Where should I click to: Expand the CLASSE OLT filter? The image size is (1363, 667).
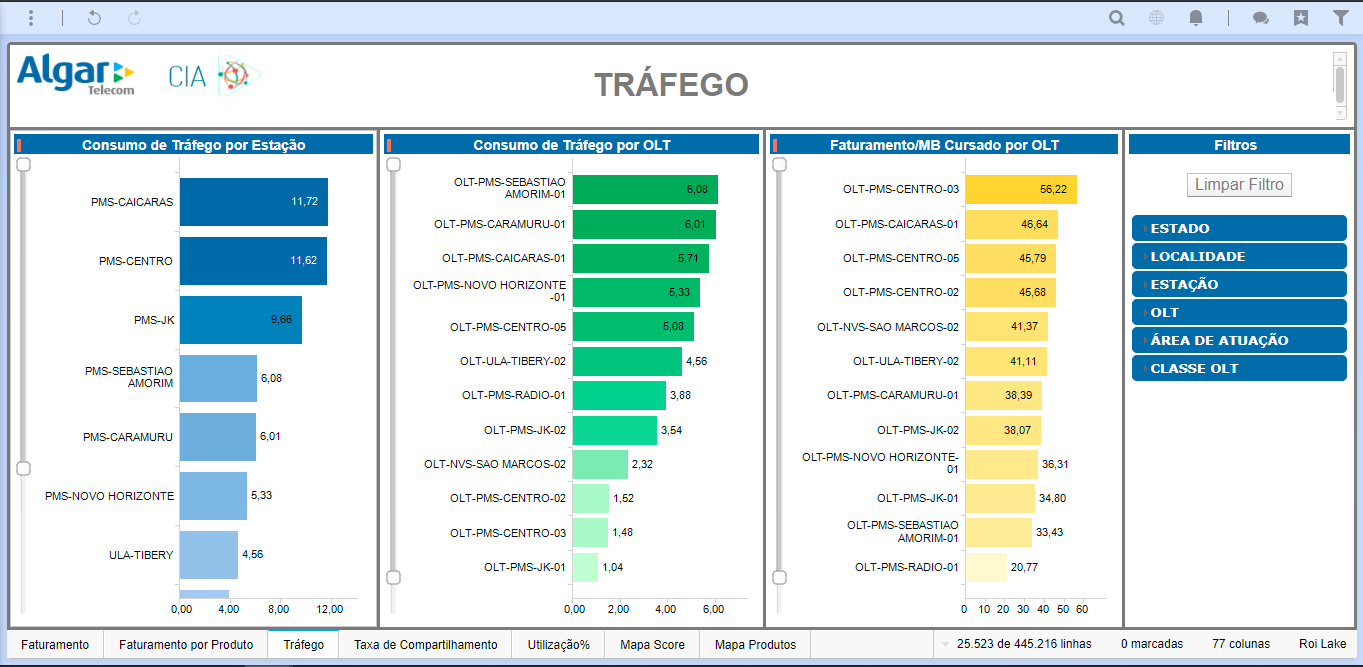click(x=1238, y=369)
